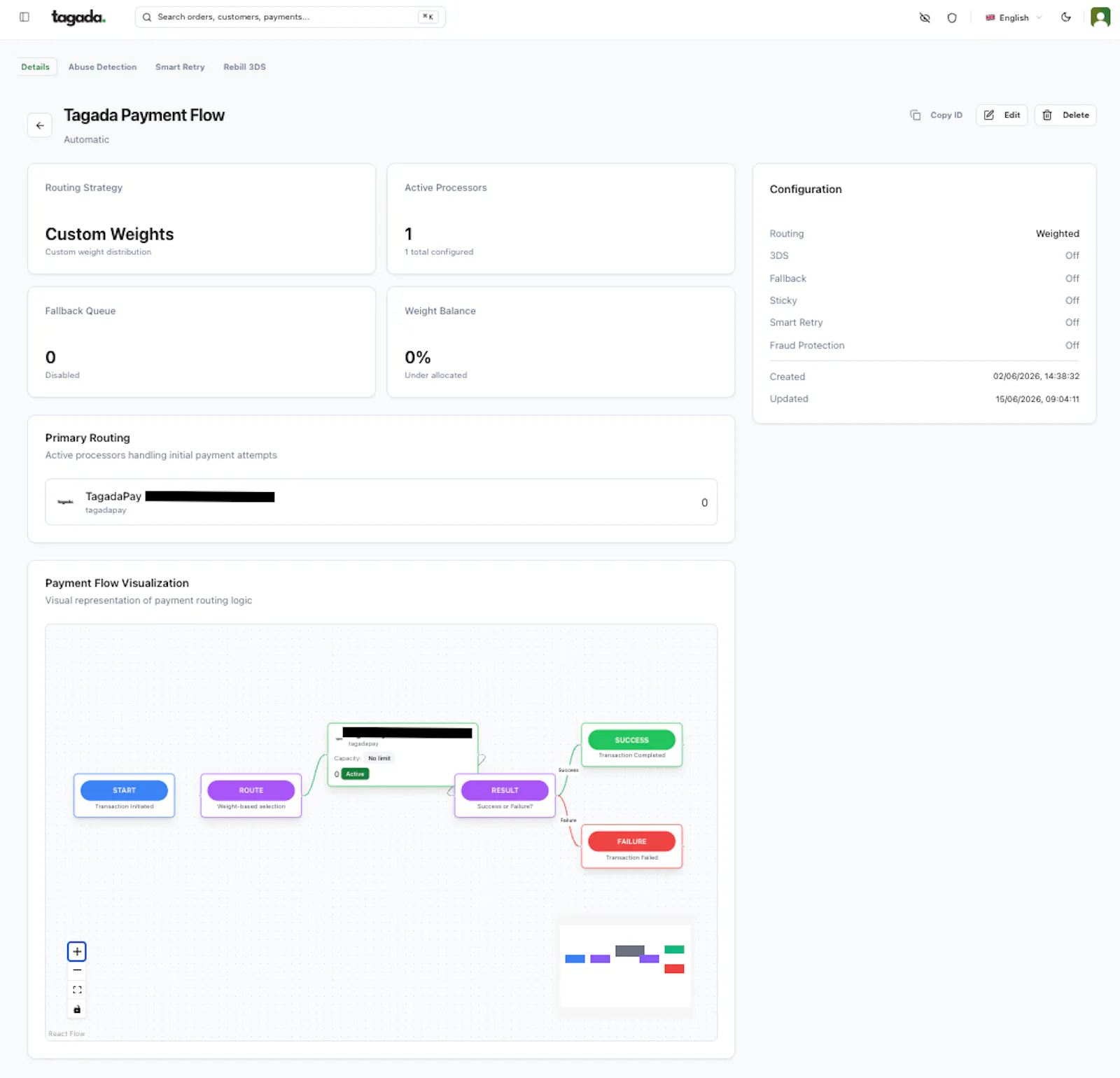The width and height of the screenshot is (1120, 1078).
Task: Click the Tagada Payment Flow title
Action: point(144,115)
